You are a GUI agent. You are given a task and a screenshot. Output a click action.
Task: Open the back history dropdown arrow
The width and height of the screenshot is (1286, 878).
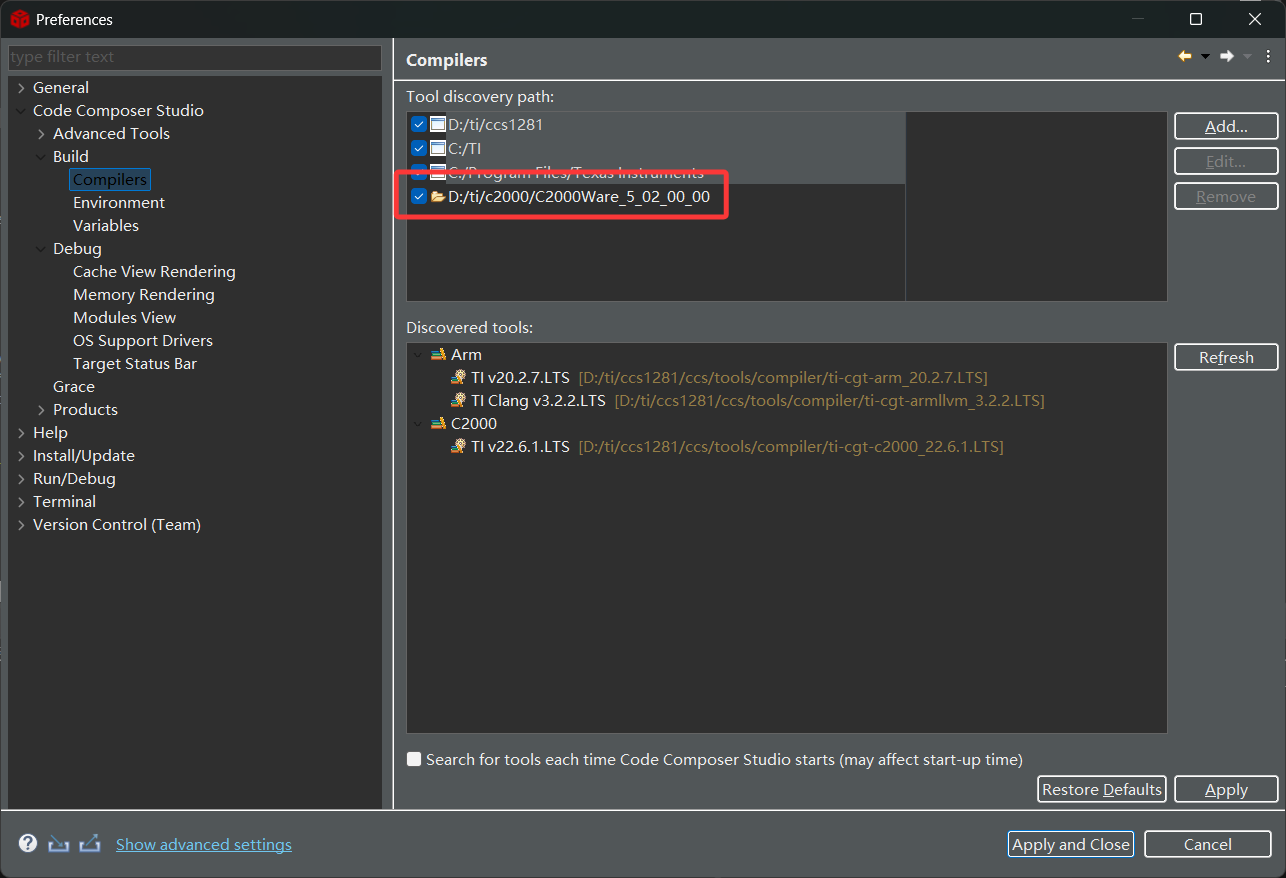point(1205,57)
